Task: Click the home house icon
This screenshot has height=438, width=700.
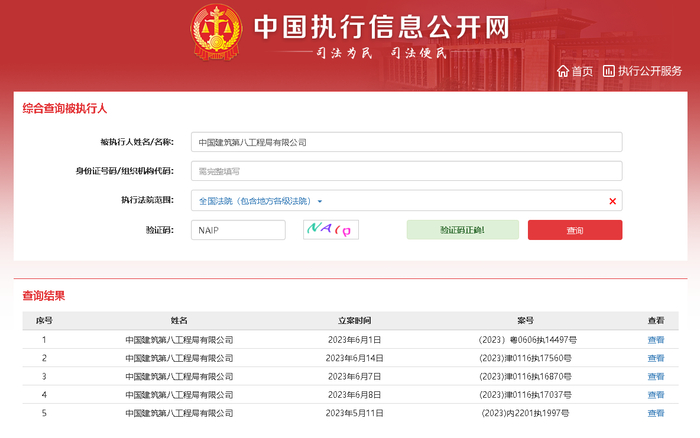Action: tap(563, 71)
